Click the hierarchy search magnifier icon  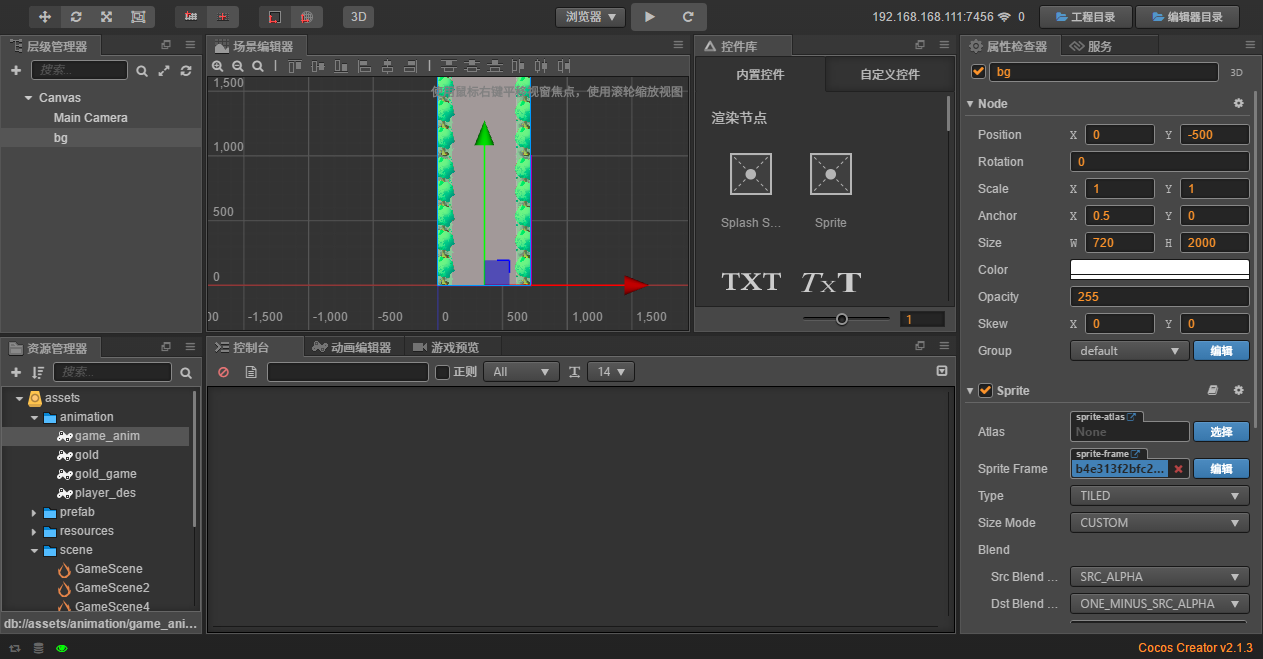click(142, 71)
